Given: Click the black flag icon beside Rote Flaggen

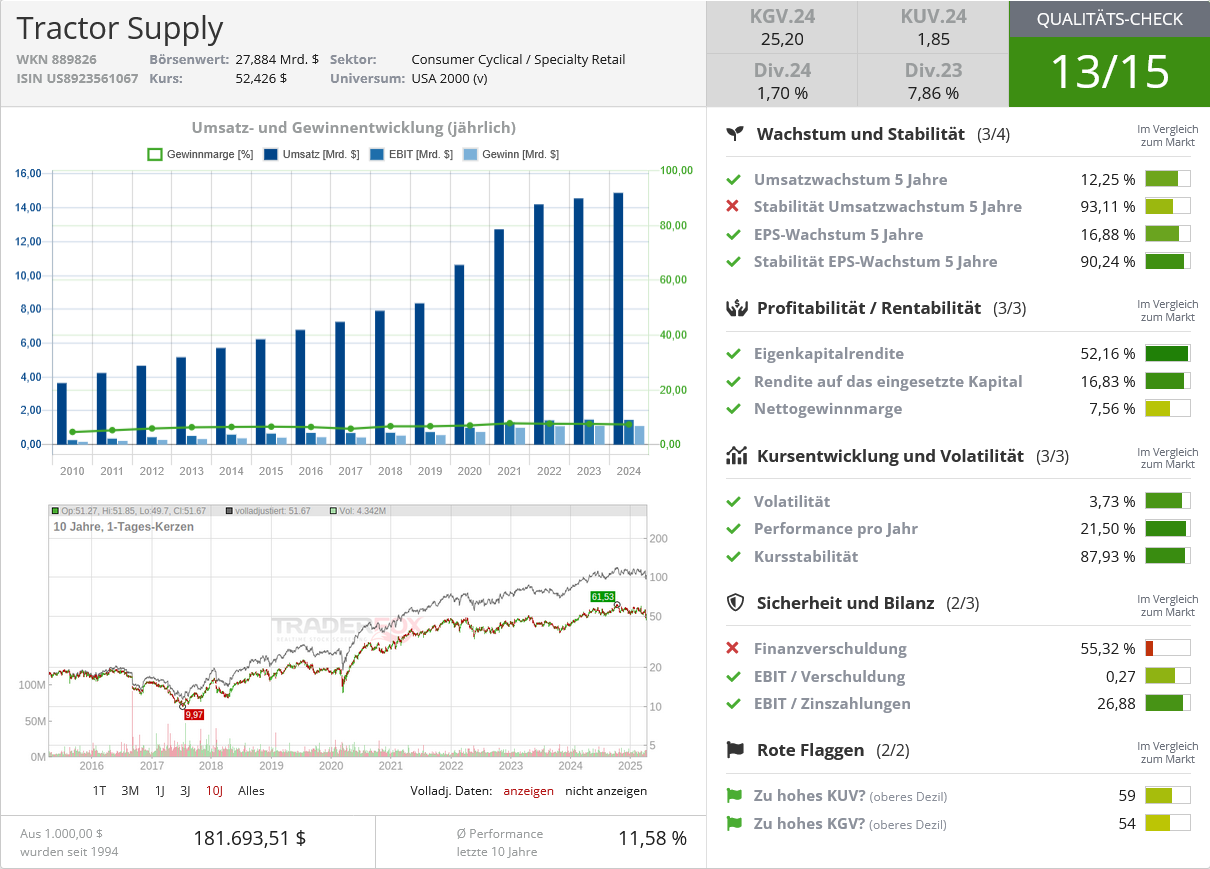Looking at the screenshot, I should click(x=736, y=750).
